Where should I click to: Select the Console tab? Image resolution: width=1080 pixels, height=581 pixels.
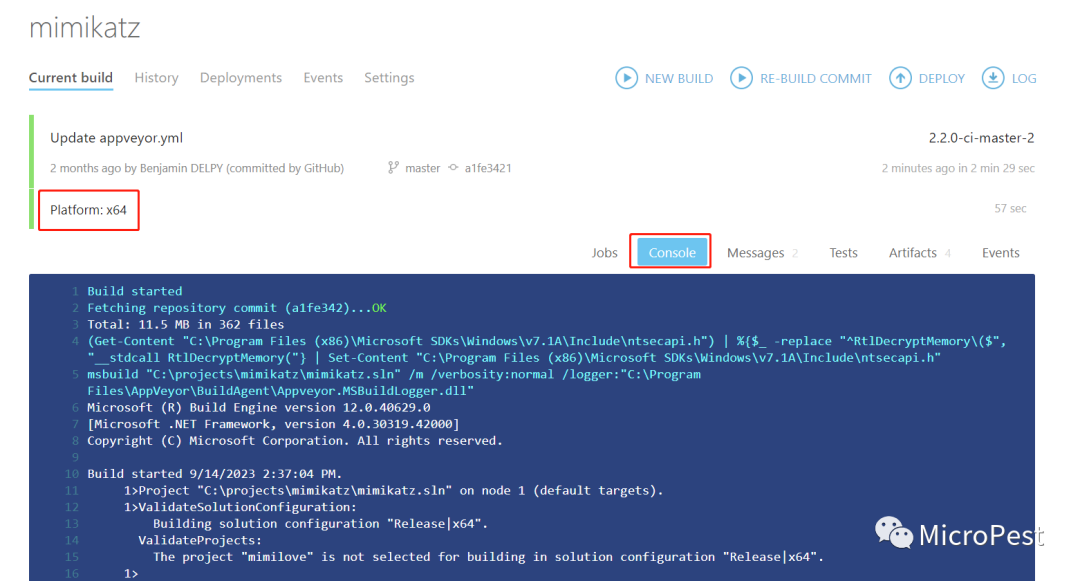tap(672, 252)
